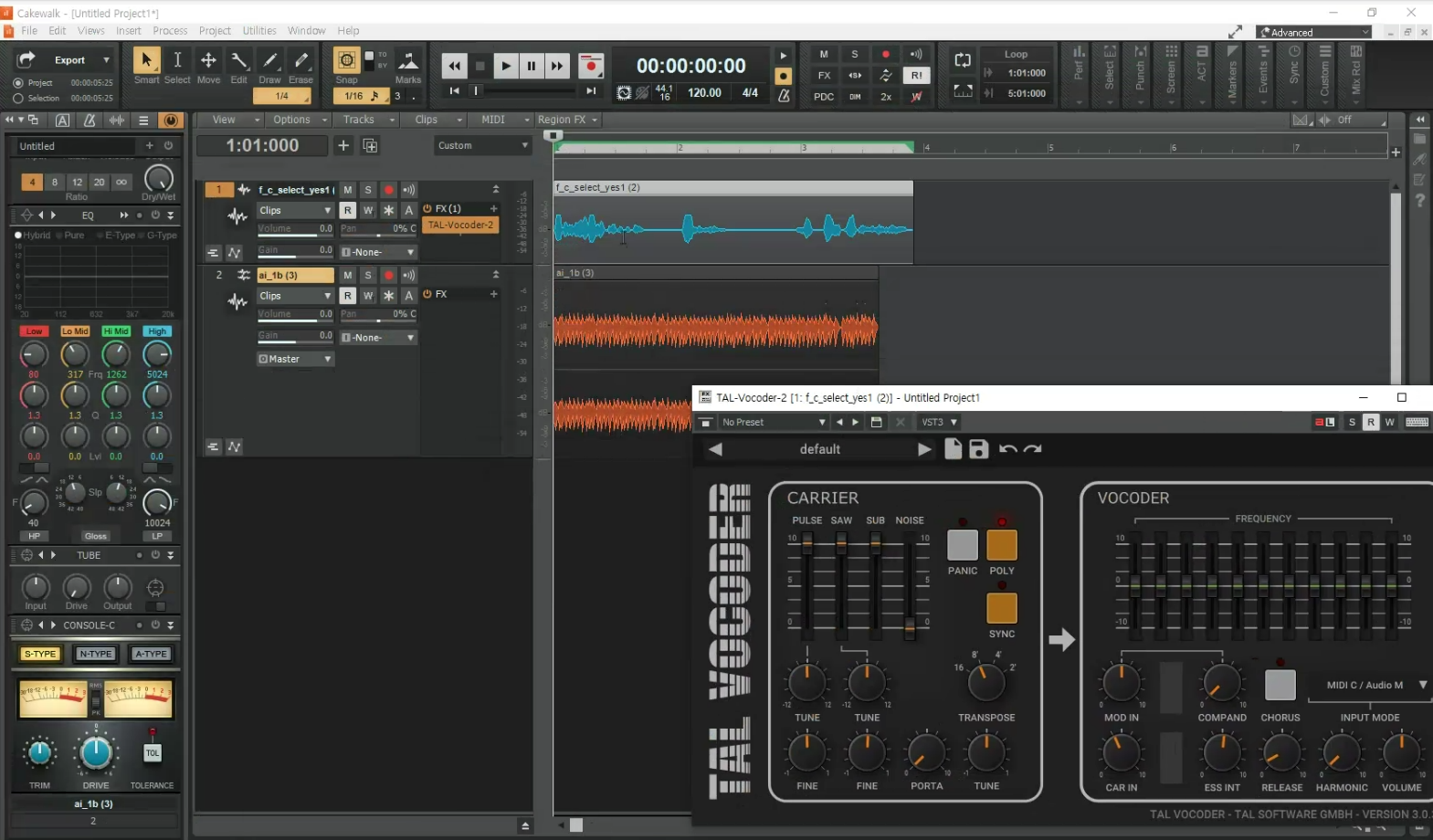Activate the Move tool
The height and width of the screenshot is (840, 1433).
(x=208, y=60)
